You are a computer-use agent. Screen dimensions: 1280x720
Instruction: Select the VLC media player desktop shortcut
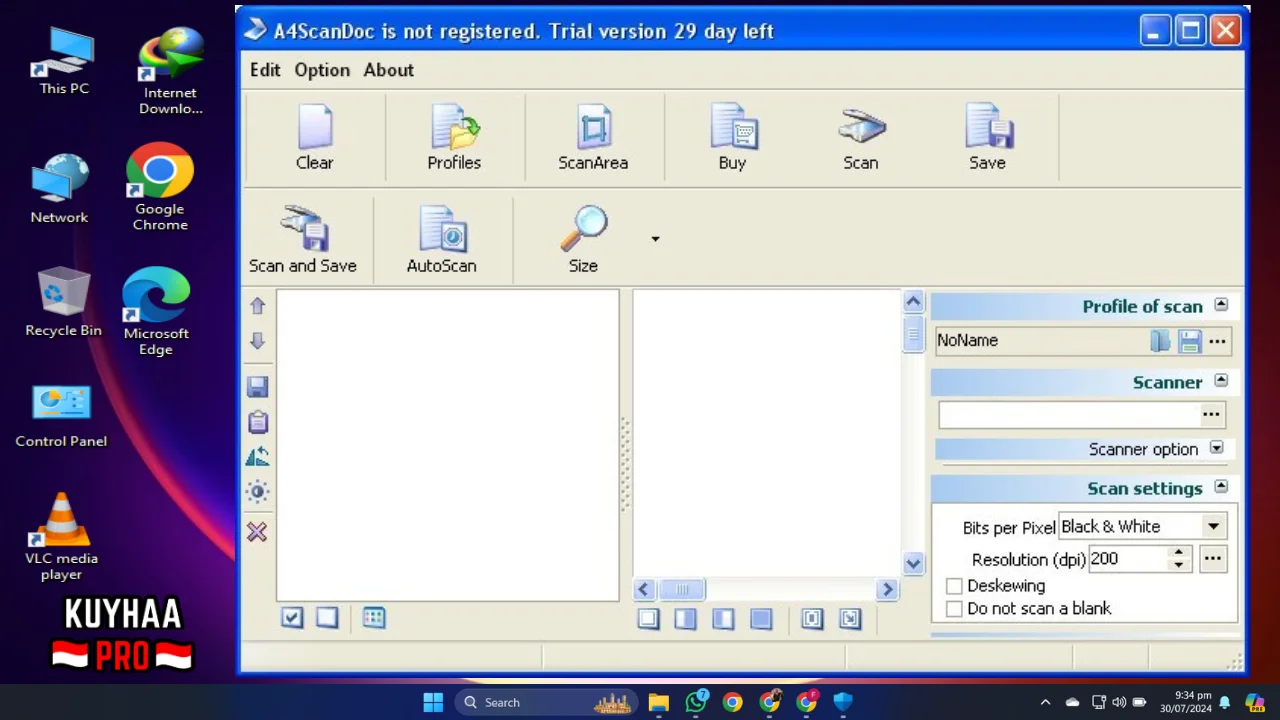[62, 536]
